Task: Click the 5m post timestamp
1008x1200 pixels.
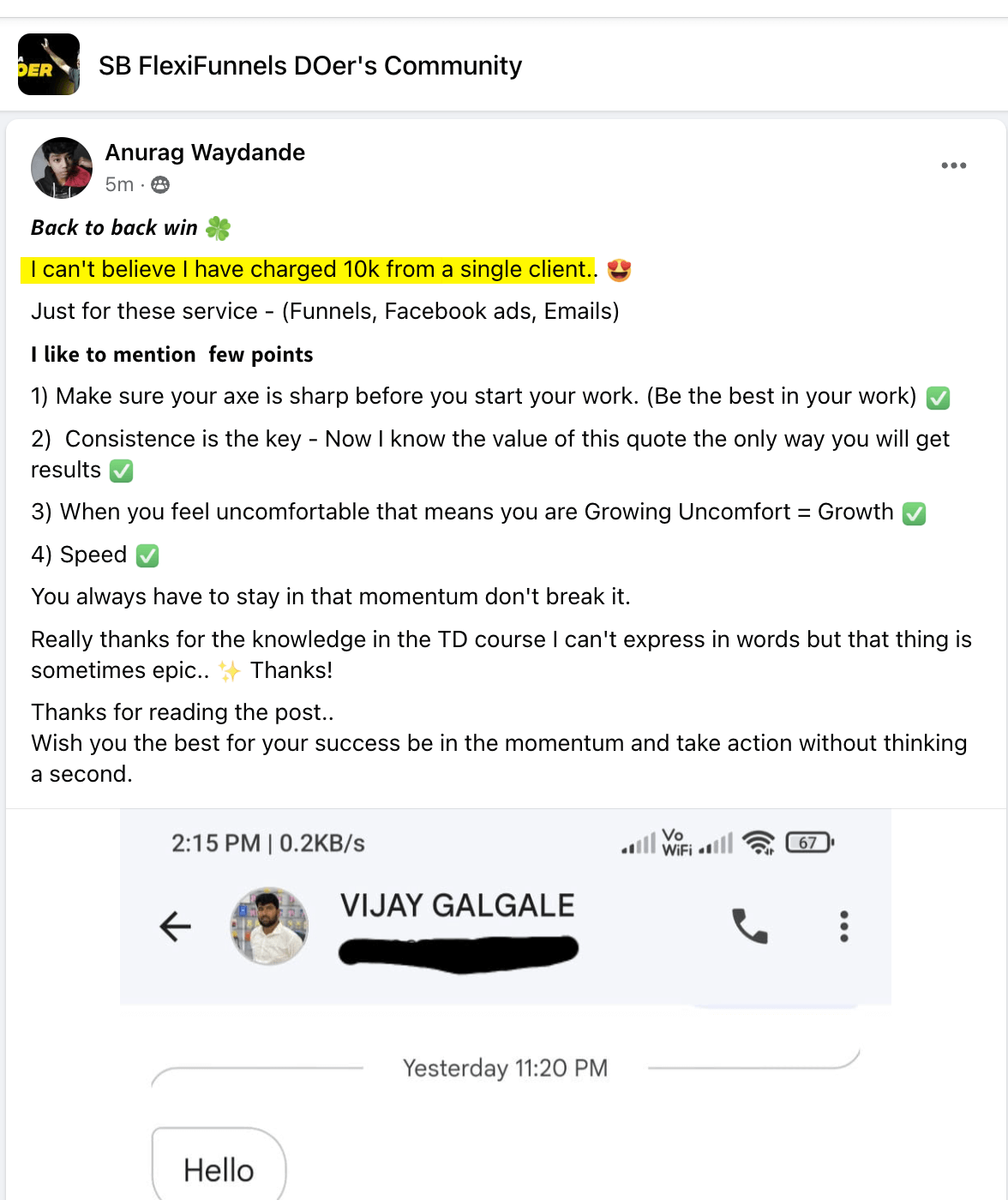Action: 118,184
